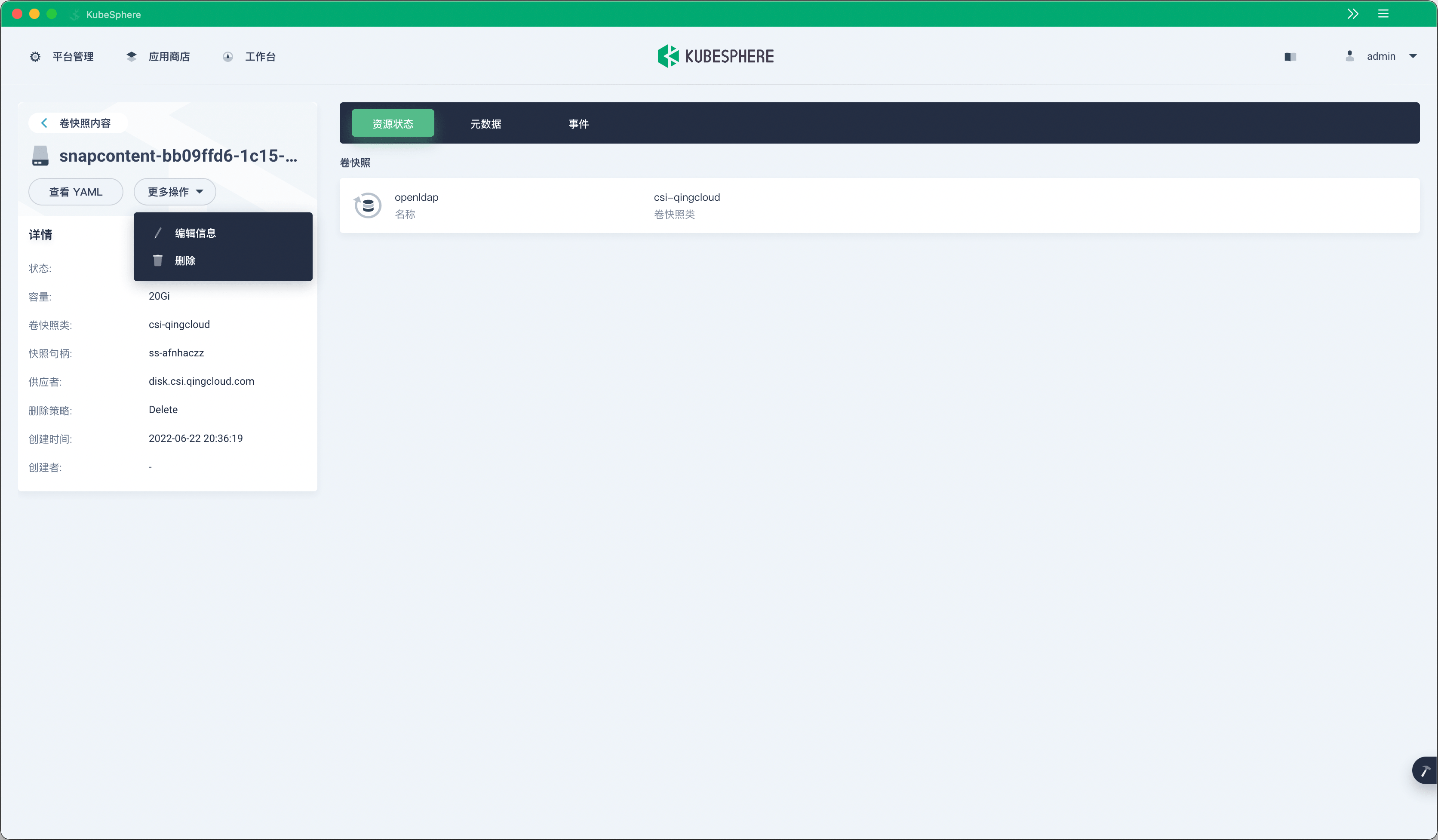This screenshot has height=840, width=1438.
Task: Click the openldap snapshot card
Action: 879,205
